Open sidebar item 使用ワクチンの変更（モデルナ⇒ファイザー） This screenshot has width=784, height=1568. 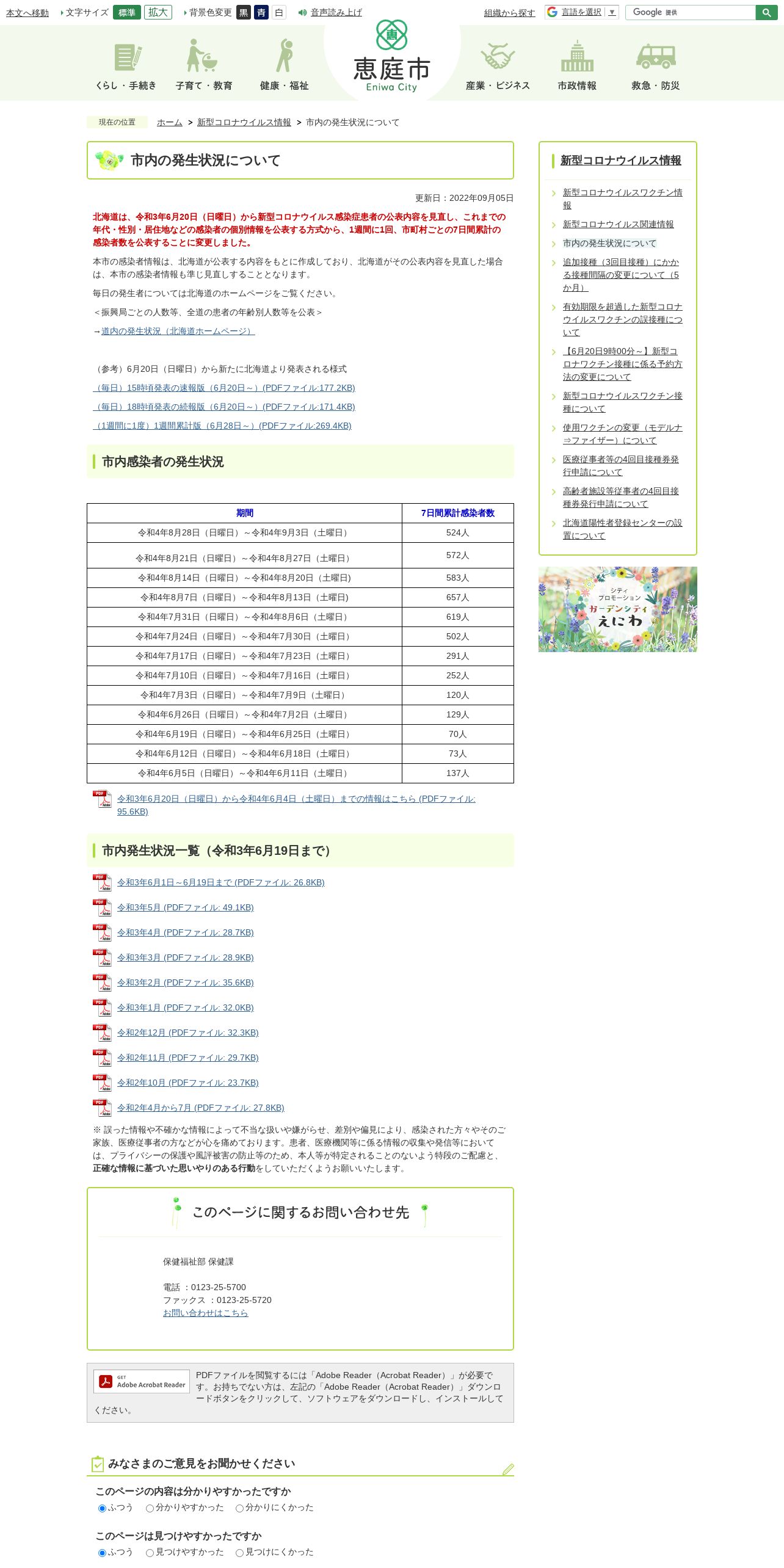click(x=622, y=434)
